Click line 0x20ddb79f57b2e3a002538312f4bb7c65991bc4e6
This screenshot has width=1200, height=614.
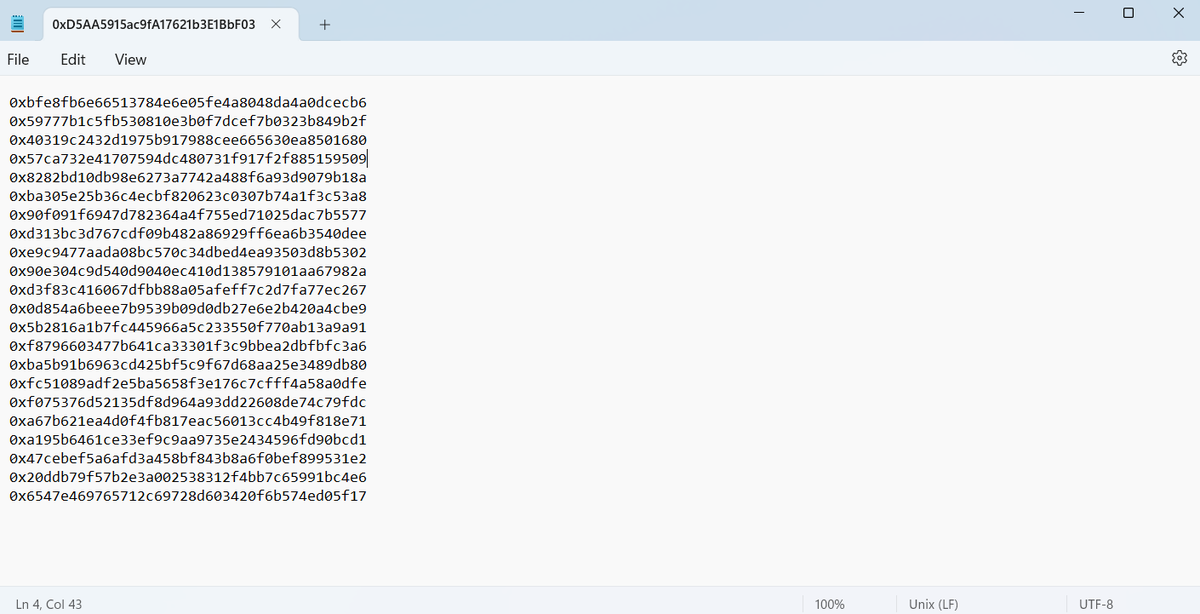click(188, 477)
